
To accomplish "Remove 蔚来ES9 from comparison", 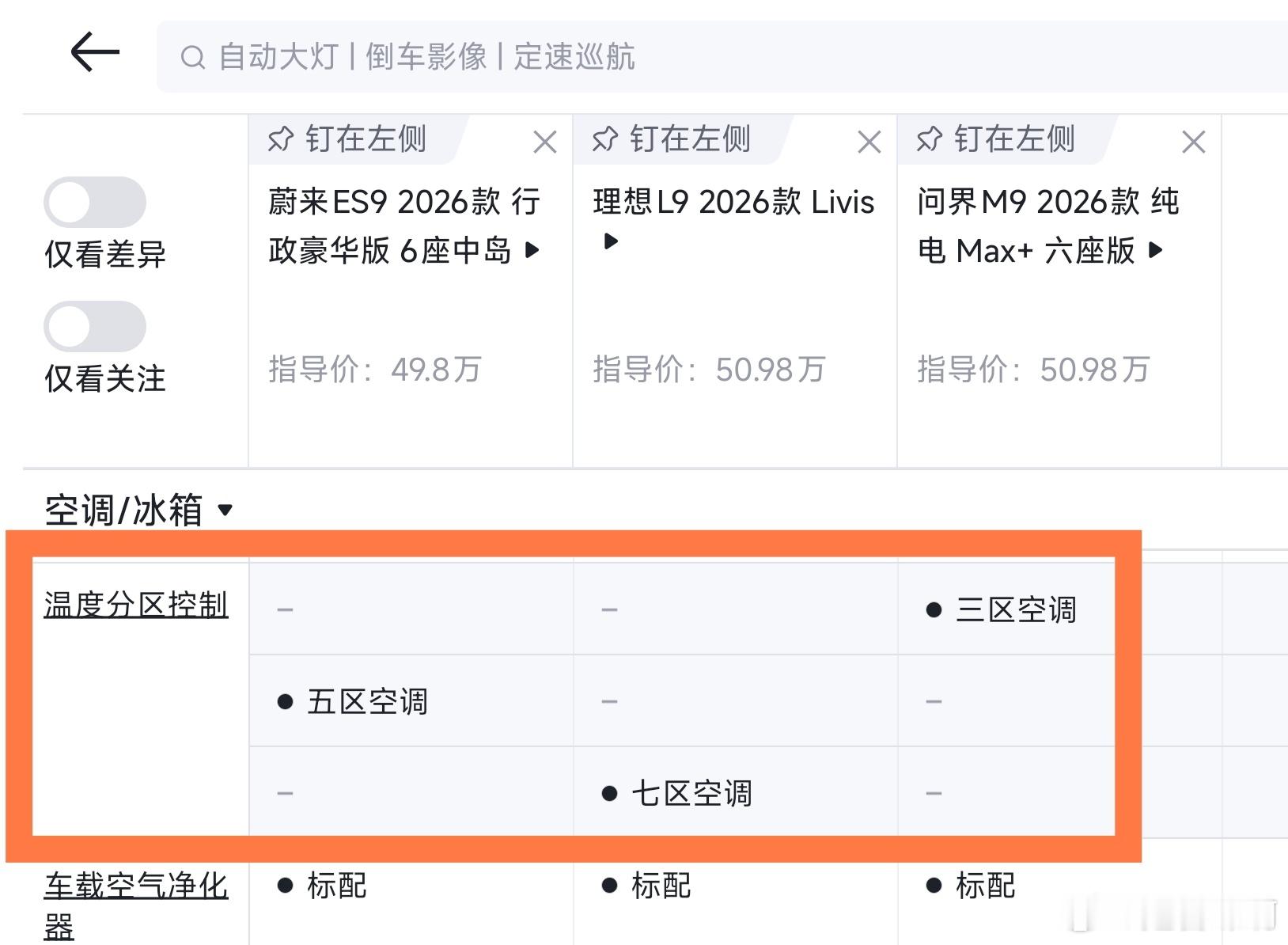I will (x=545, y=142).
